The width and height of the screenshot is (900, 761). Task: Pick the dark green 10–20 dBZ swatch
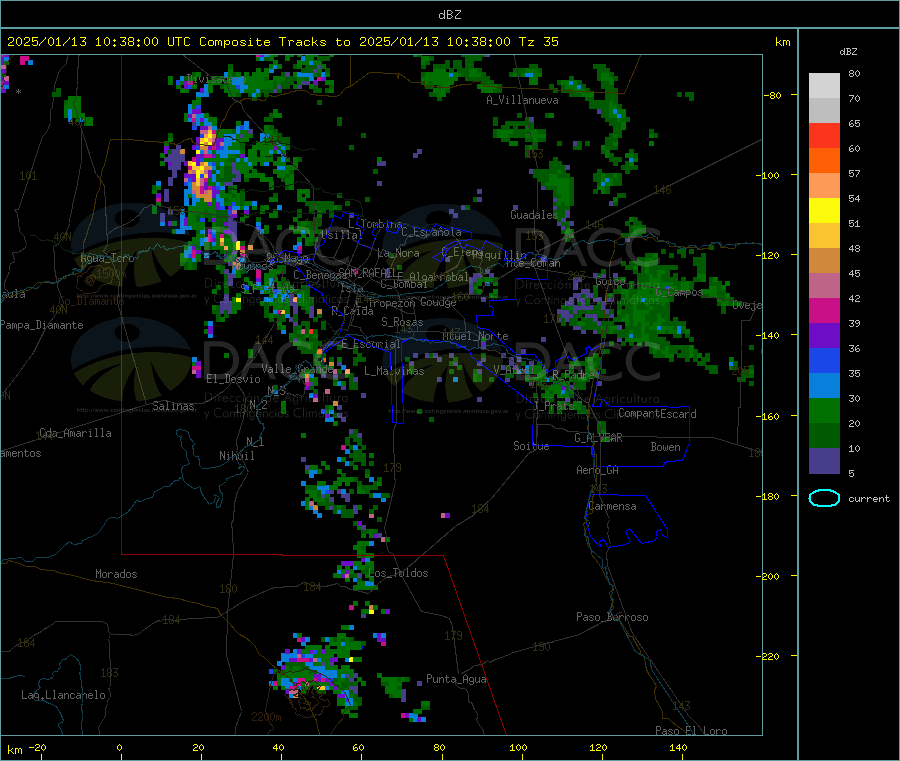tap(824, 436)
